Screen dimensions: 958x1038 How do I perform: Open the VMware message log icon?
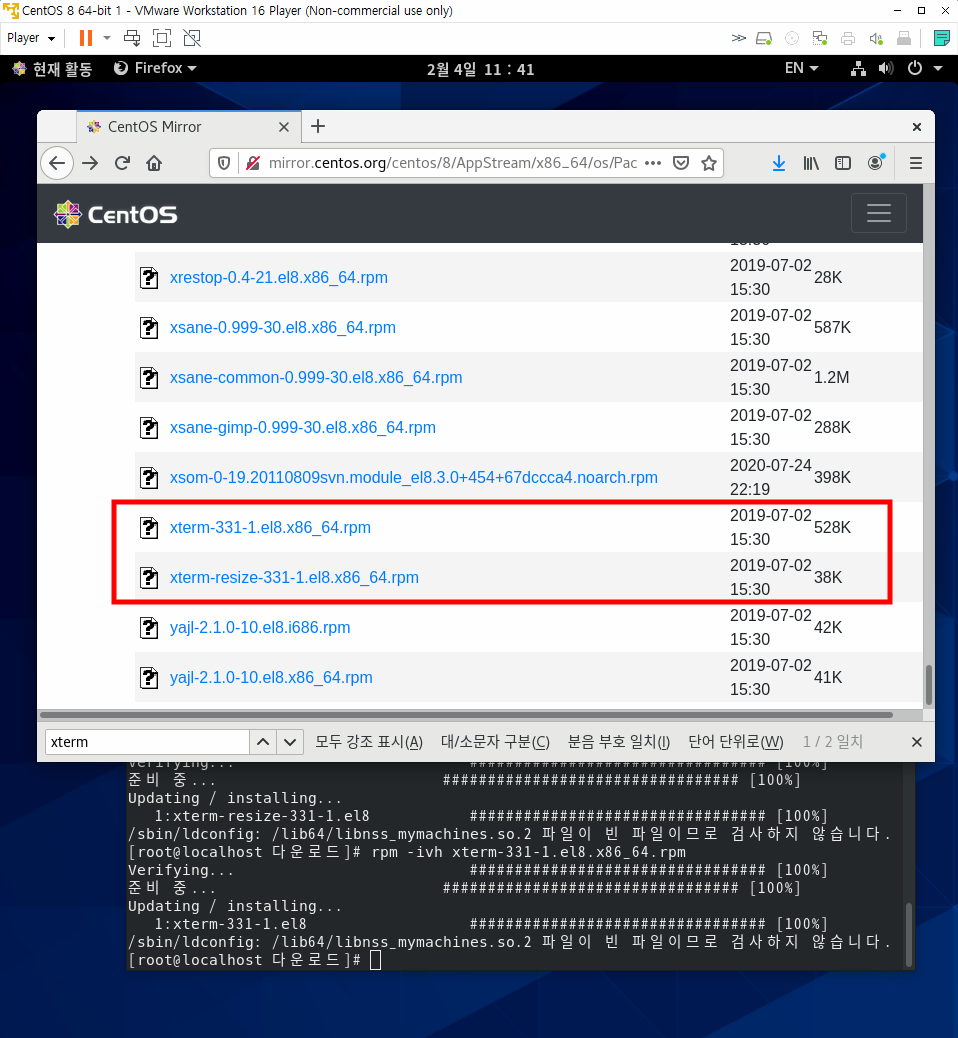941,38
